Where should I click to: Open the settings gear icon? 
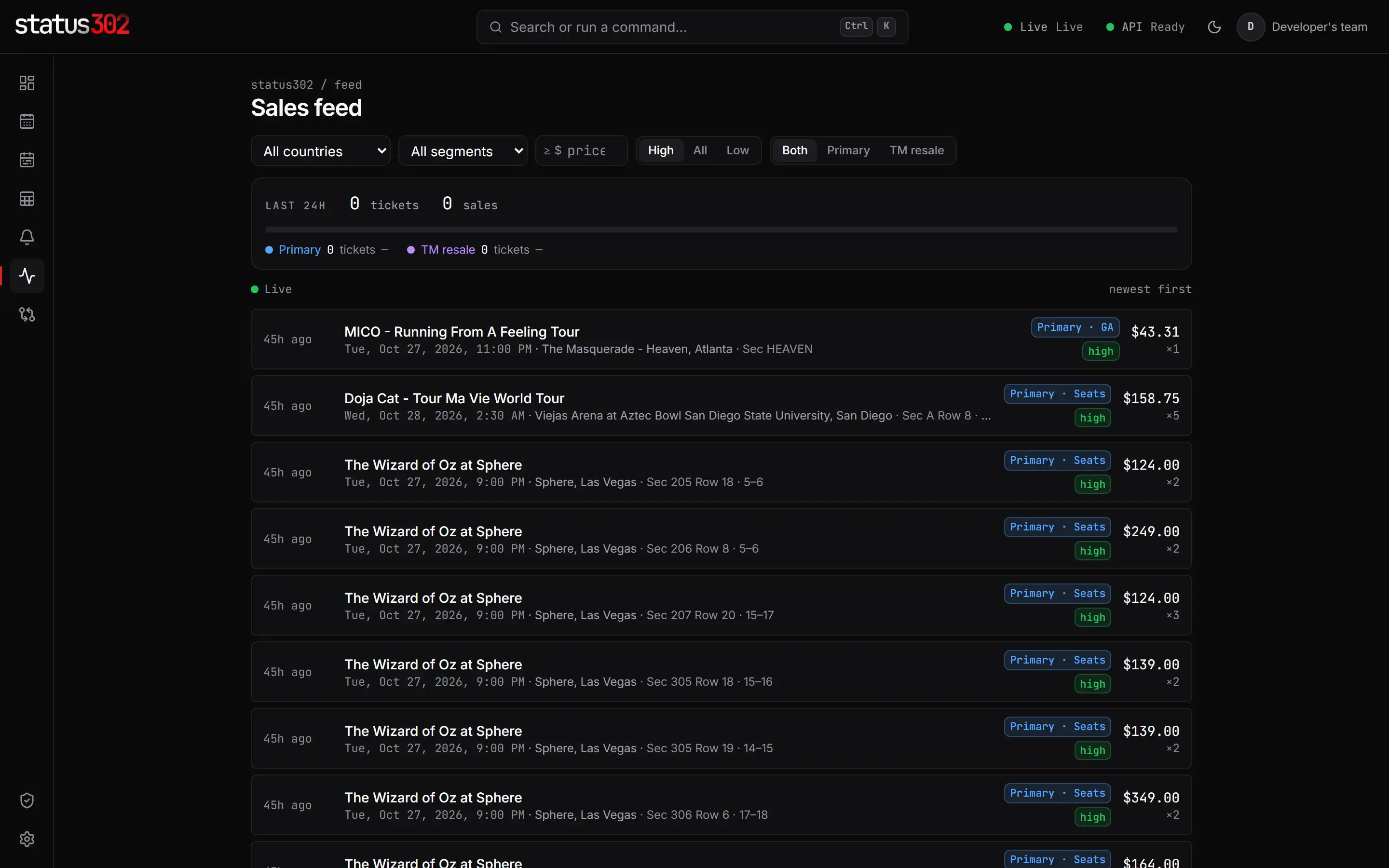(27, 839)
